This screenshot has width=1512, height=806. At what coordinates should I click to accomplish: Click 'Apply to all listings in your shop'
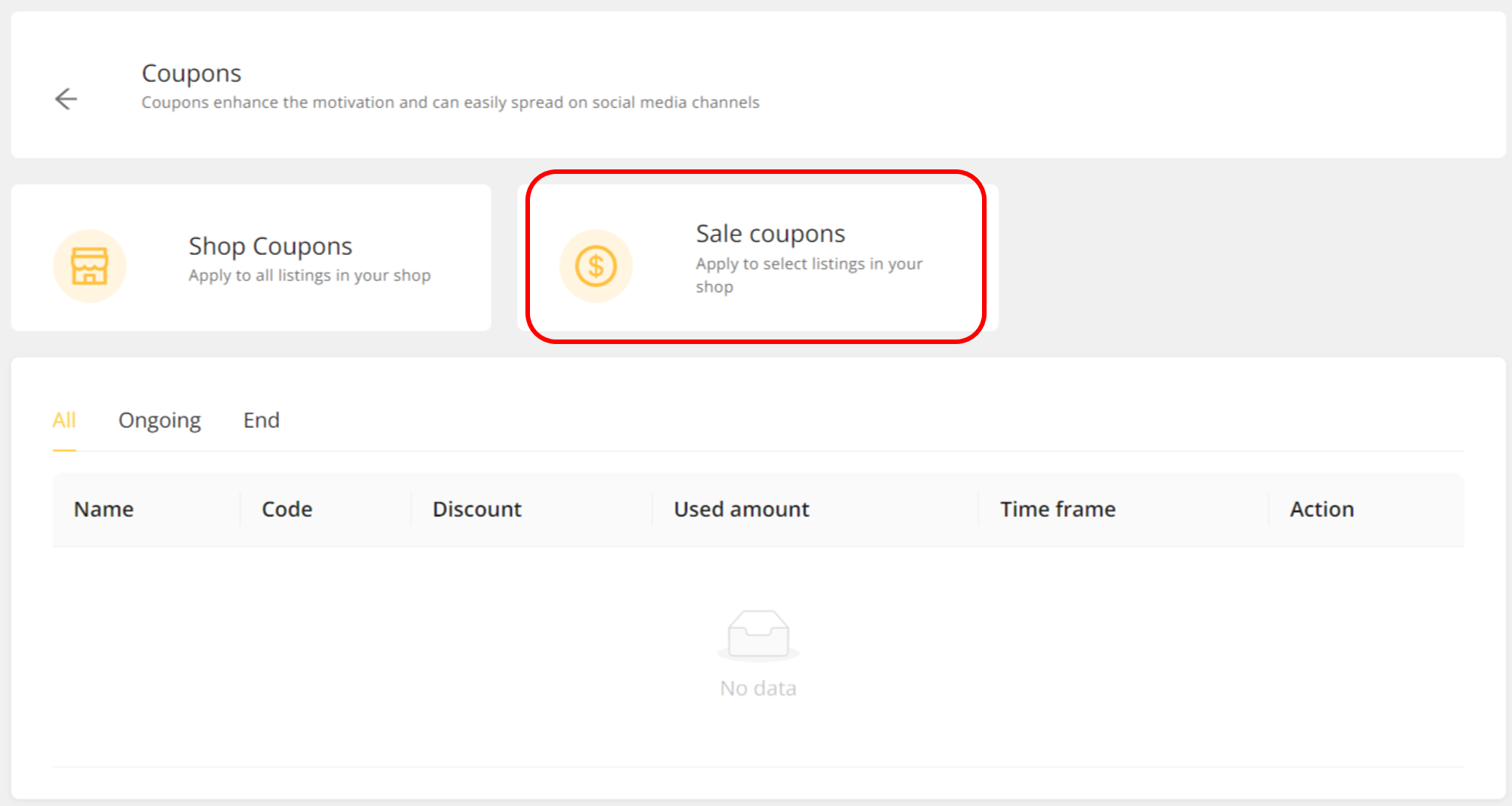click(309, 276)
